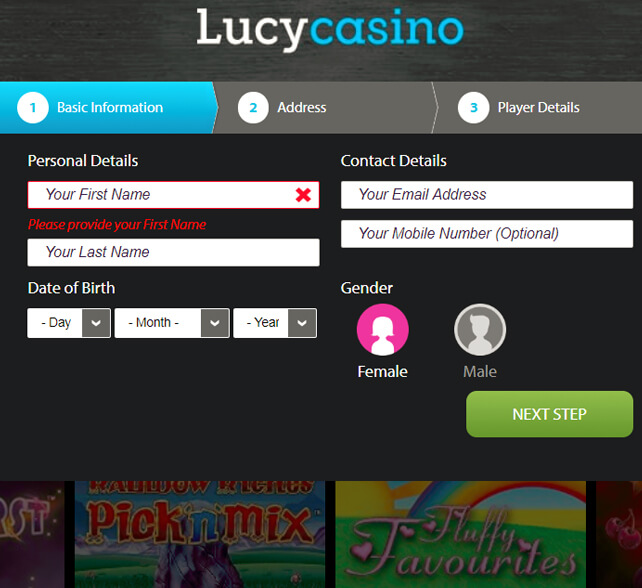This screenshot has width=642, height=588.
Task: Focus the Your First Name field
Action: pos(173,195)
